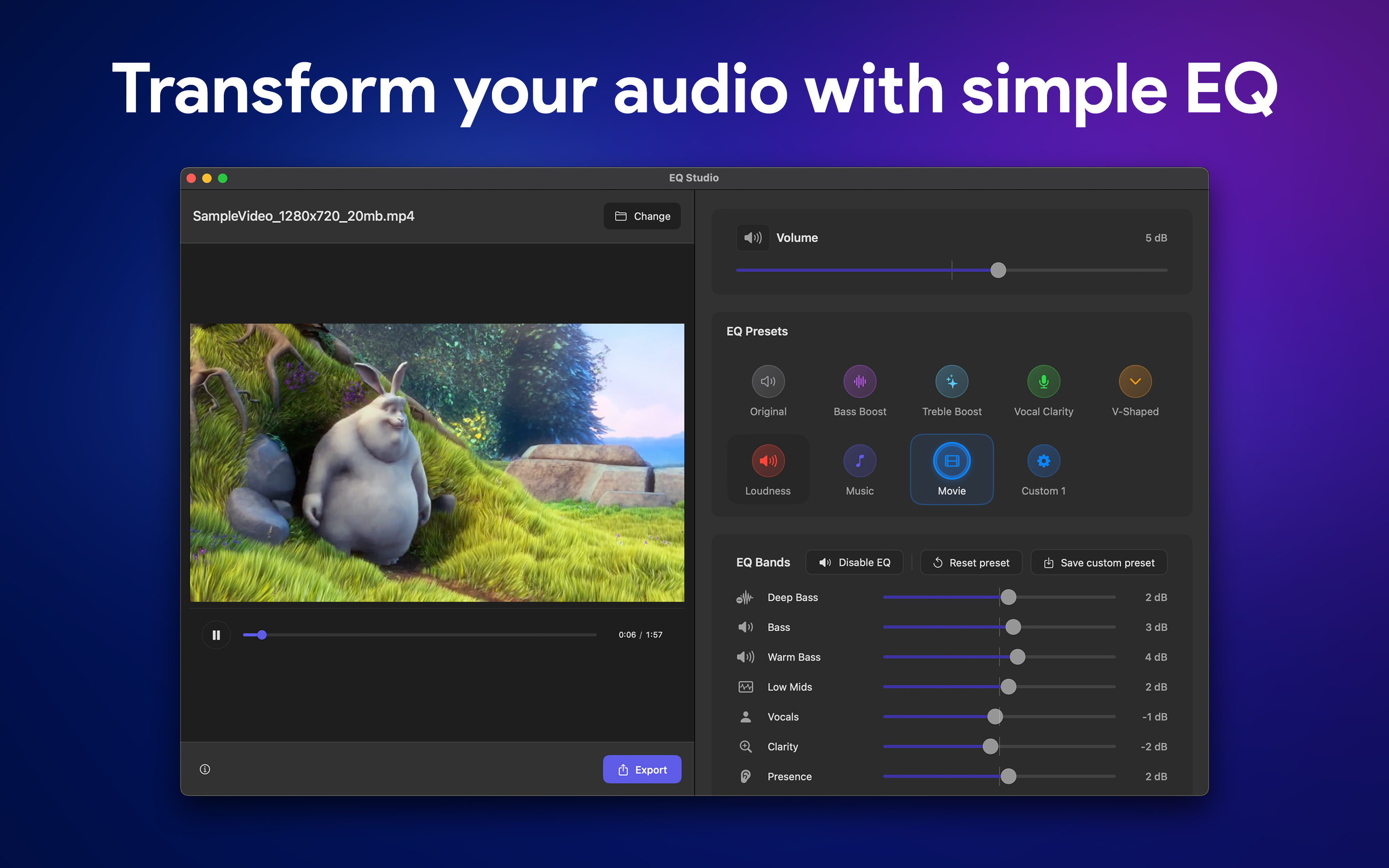Click the -1 dB Vocals value
Viewport: 1389px width, 868px height.
(x=1154, y=717)
